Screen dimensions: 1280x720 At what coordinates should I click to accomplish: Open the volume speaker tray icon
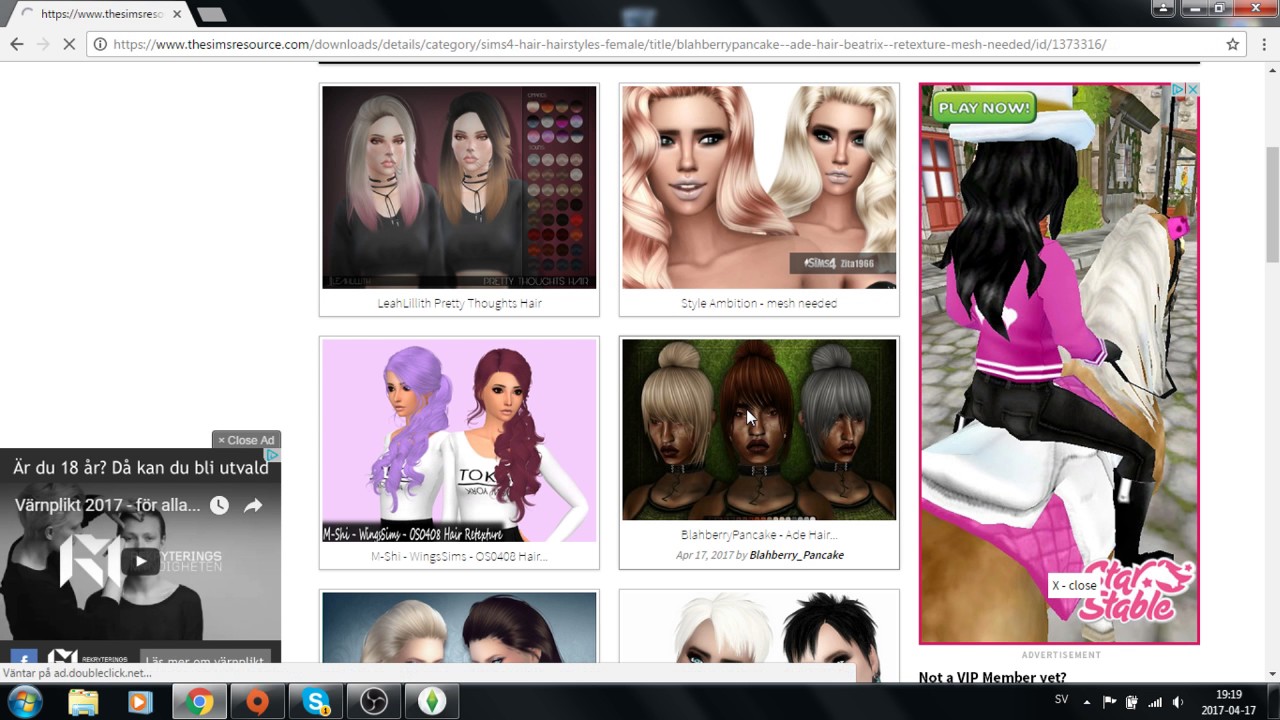click(x=1178, y=702)
